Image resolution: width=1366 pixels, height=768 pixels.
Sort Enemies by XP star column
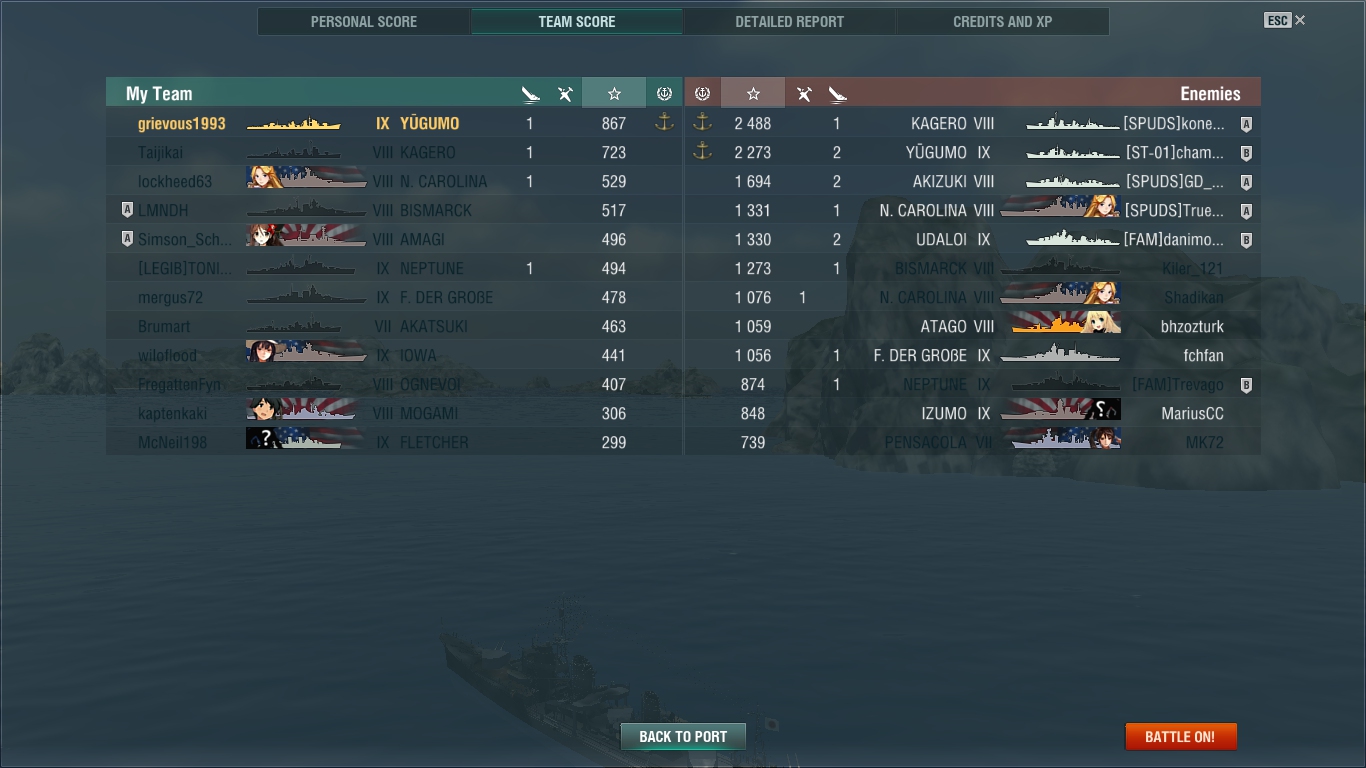[x=753, y=93]
